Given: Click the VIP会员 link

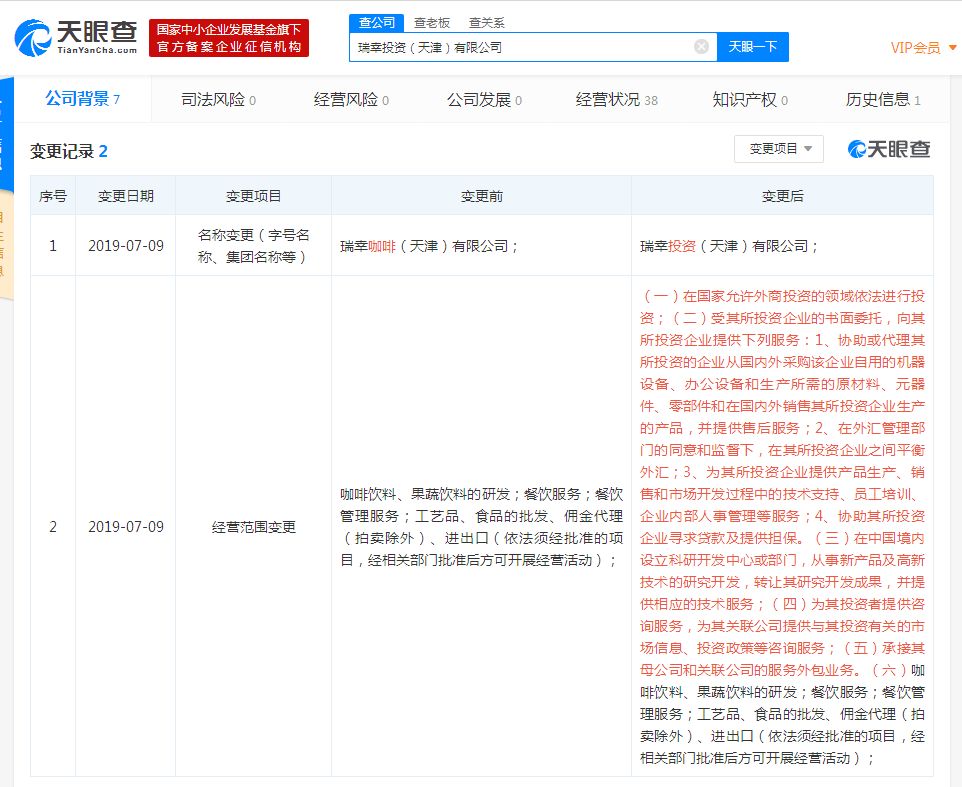Looking at the screenshot, I should click(915, 47).
